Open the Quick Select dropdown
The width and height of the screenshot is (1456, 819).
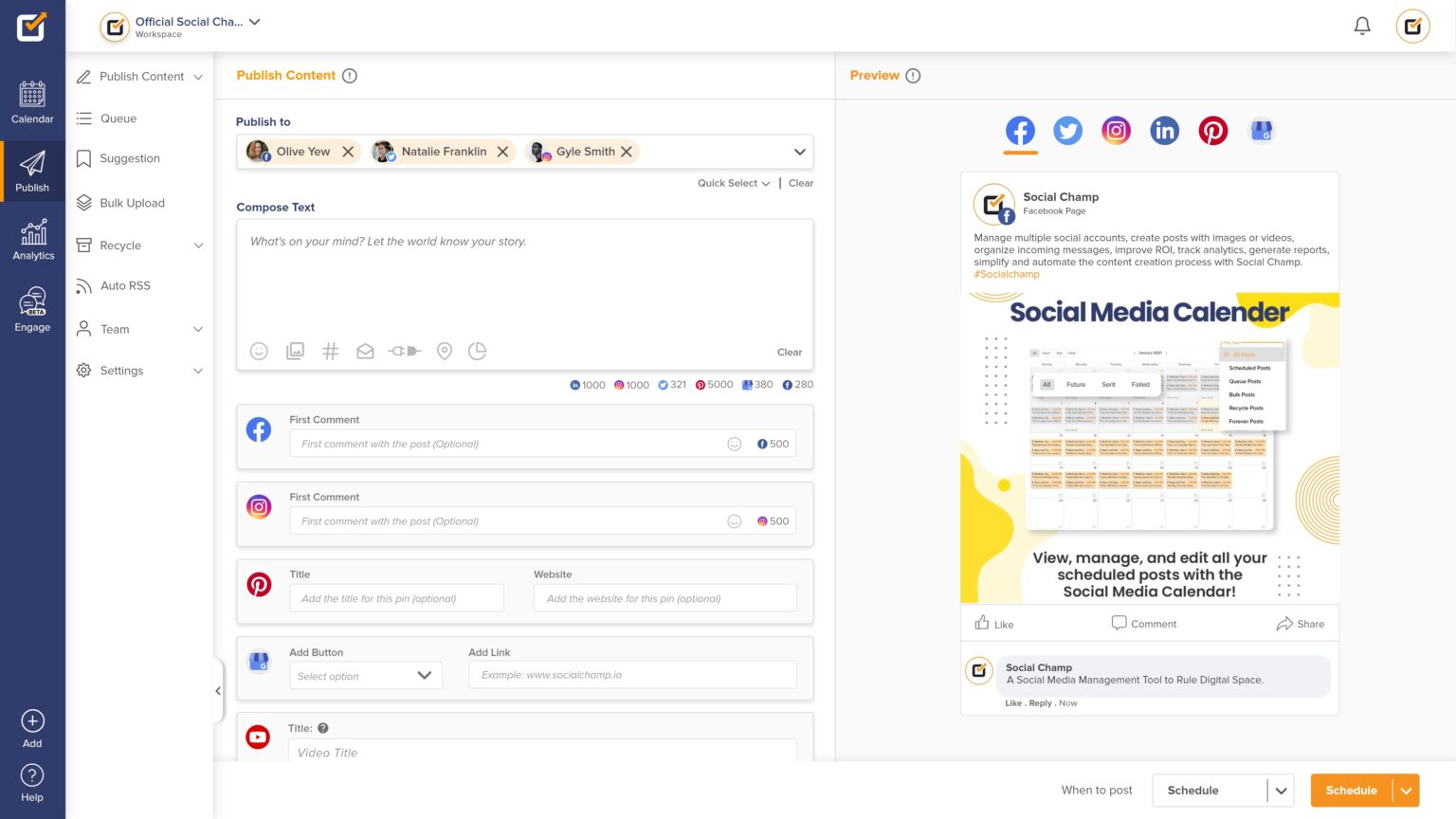[733, 183]
